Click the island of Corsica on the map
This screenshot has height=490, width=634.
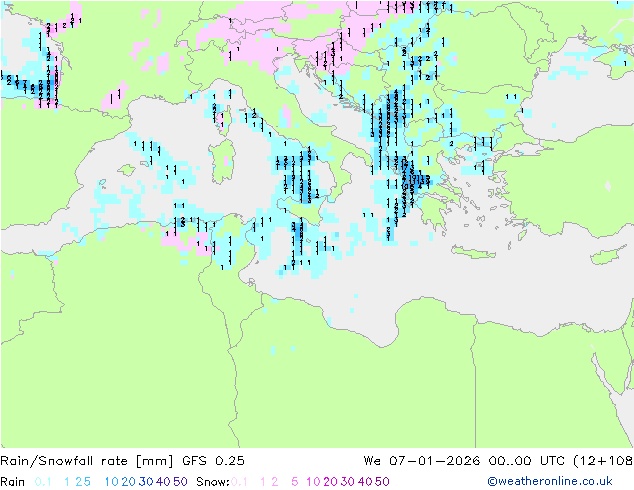coord(227,119)
